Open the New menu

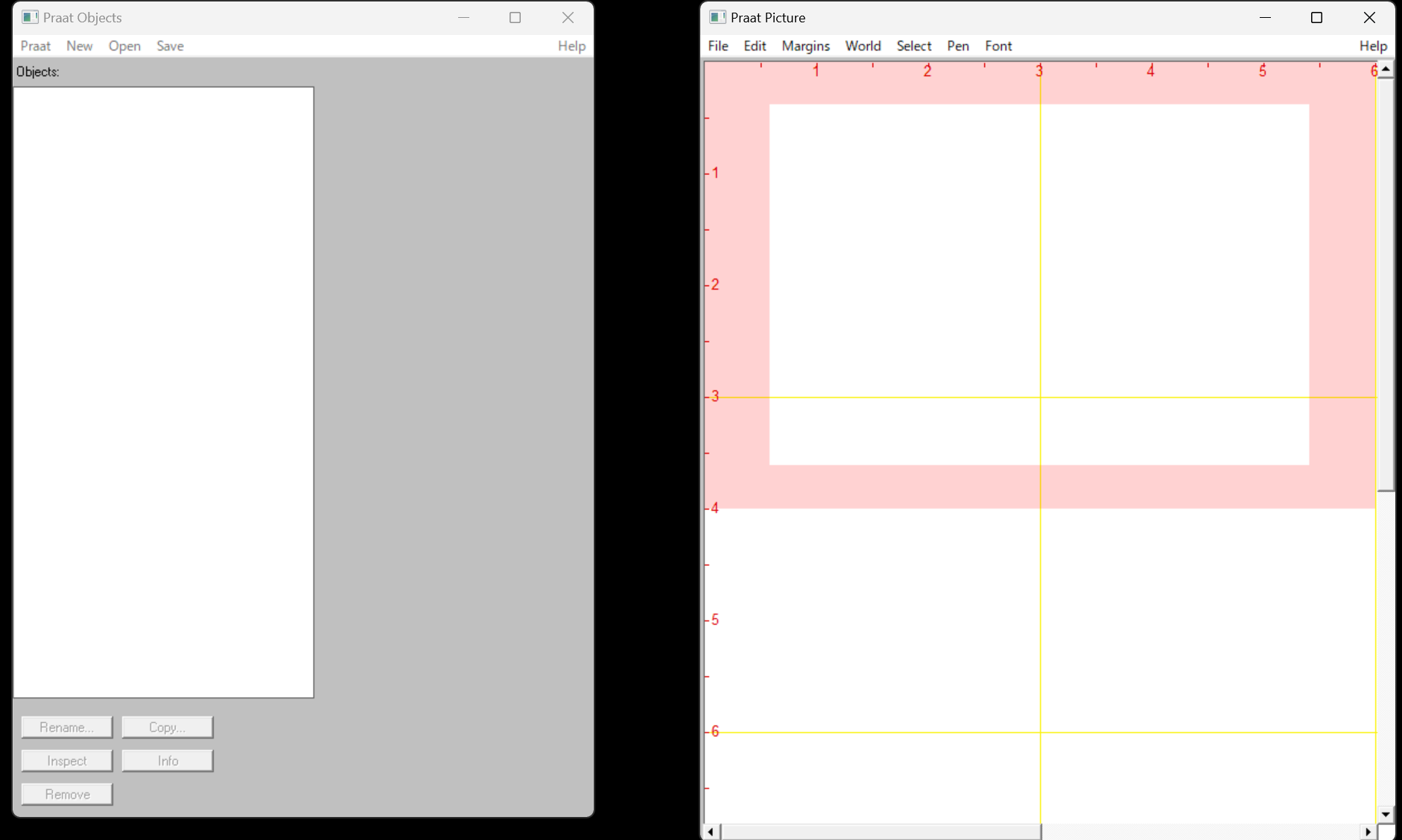[79, 46]
